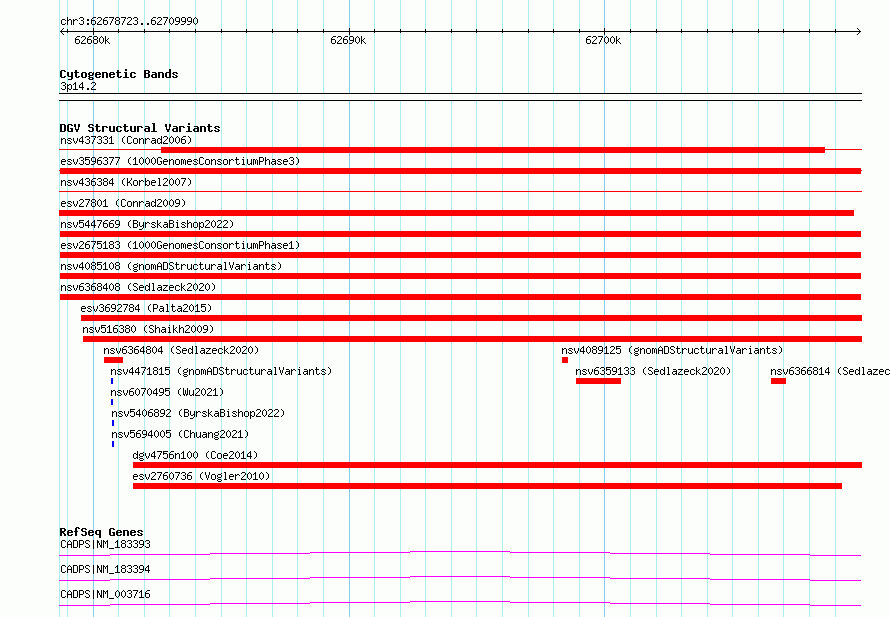The width and height of the screenshot is (890, 617).
Task: Click the blue marker under nsv4471815
Action: [112, 381]
